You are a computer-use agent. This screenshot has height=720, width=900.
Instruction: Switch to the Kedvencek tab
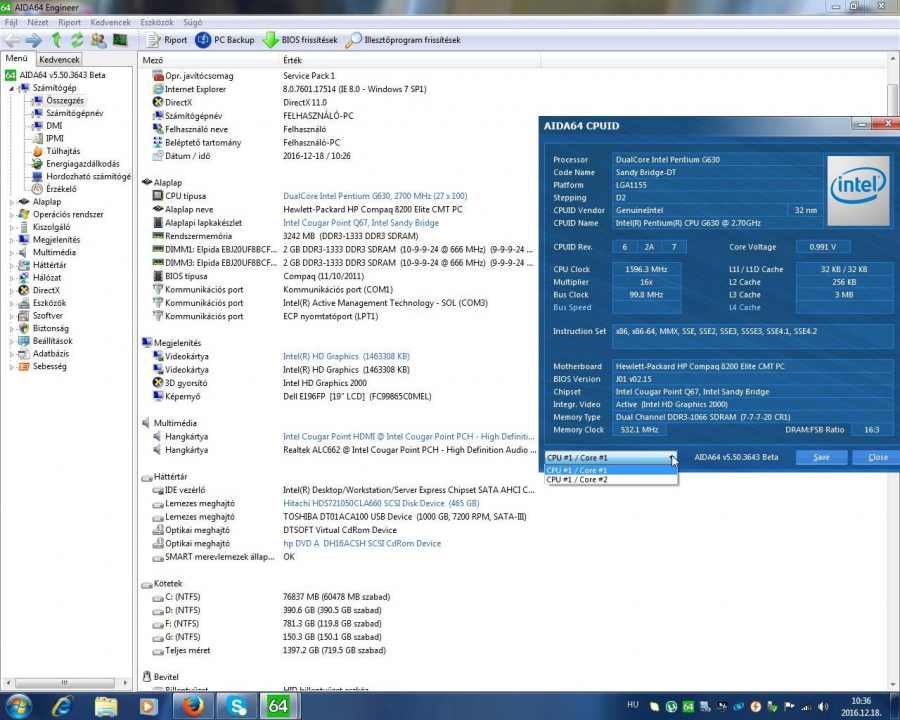[59, 59]
